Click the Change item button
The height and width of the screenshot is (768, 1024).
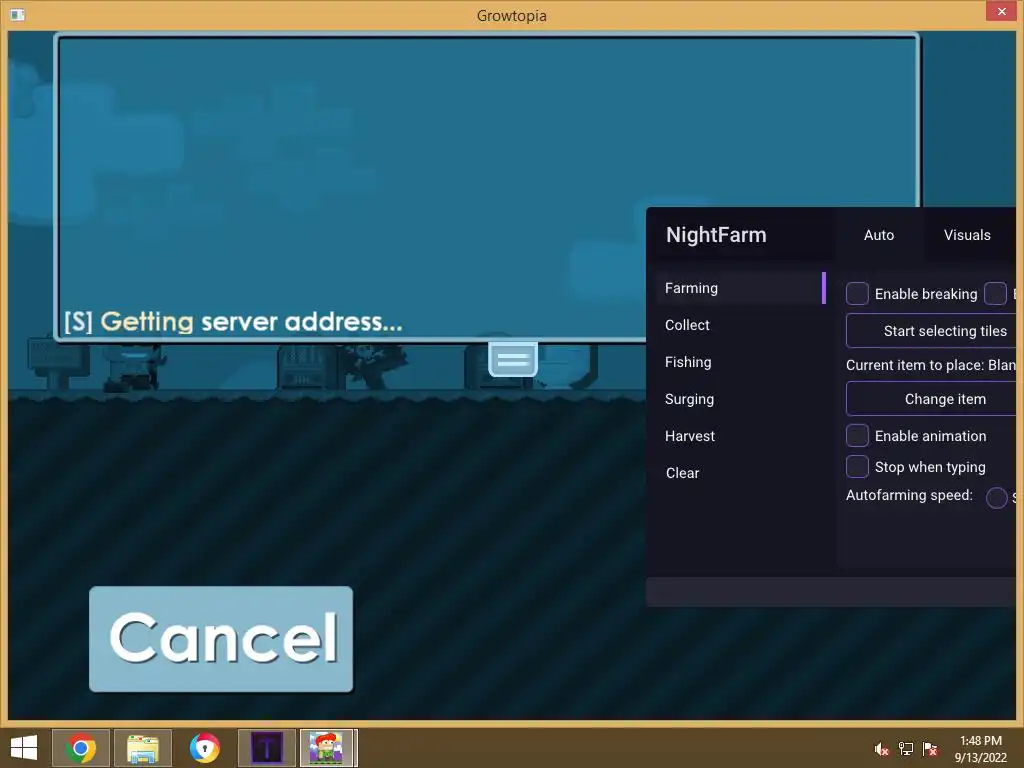tap(931, 399)
